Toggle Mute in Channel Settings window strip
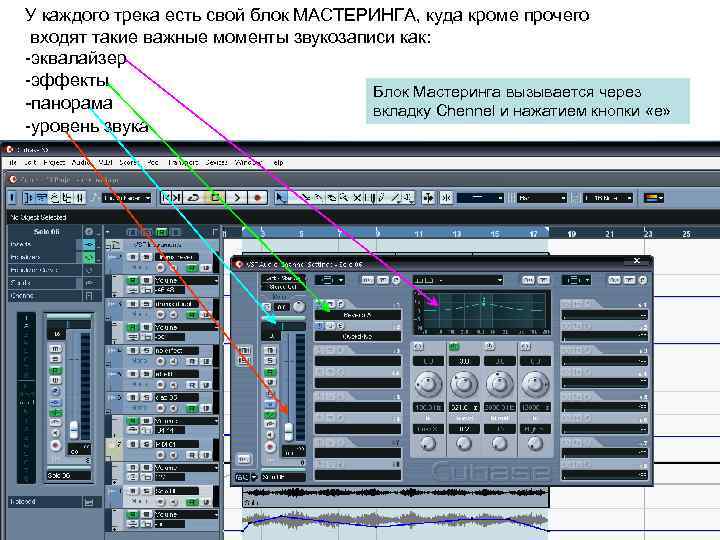Screen dimensions: 720x540 270,350
